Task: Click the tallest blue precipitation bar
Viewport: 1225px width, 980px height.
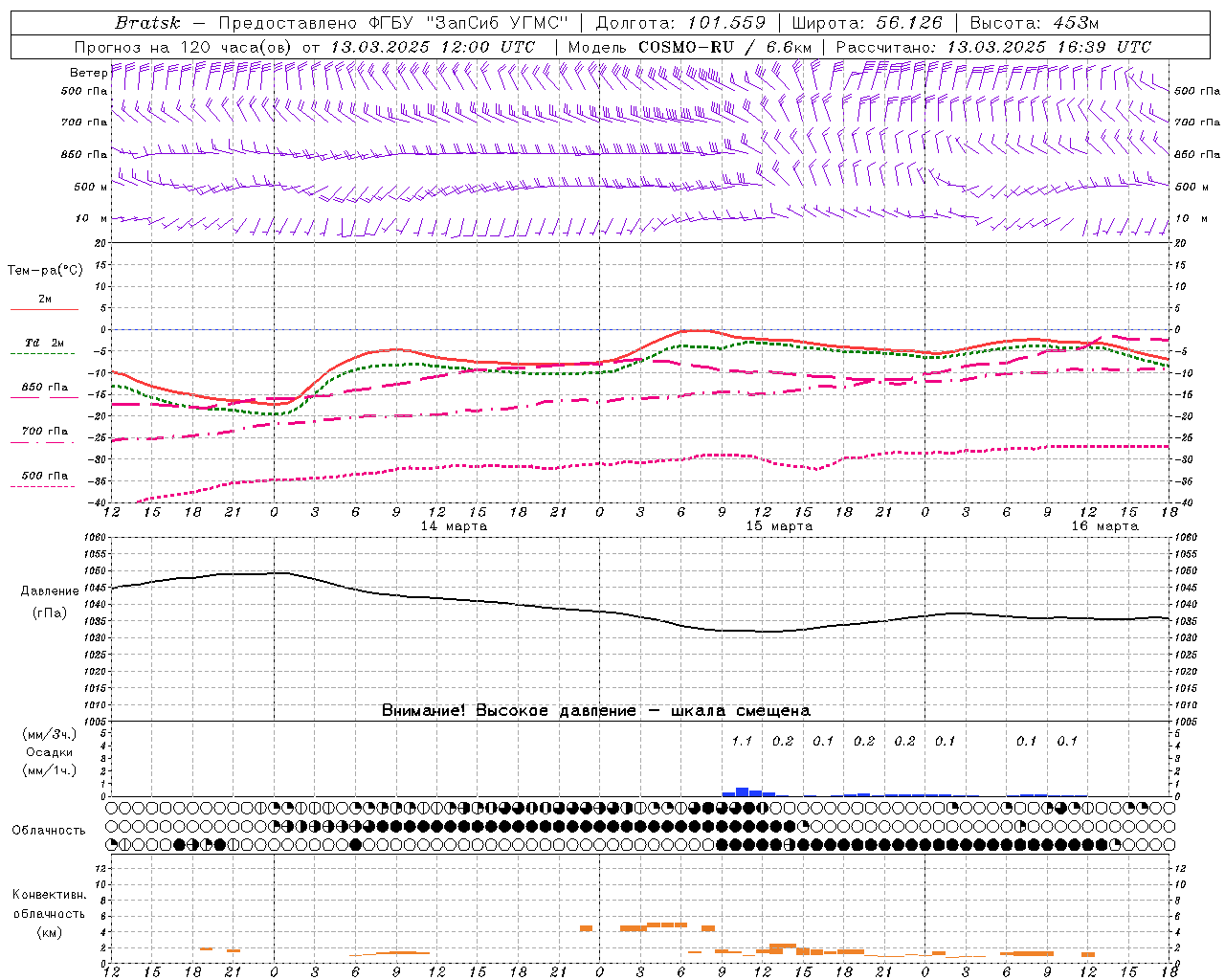Action: (x=742, y=791)
